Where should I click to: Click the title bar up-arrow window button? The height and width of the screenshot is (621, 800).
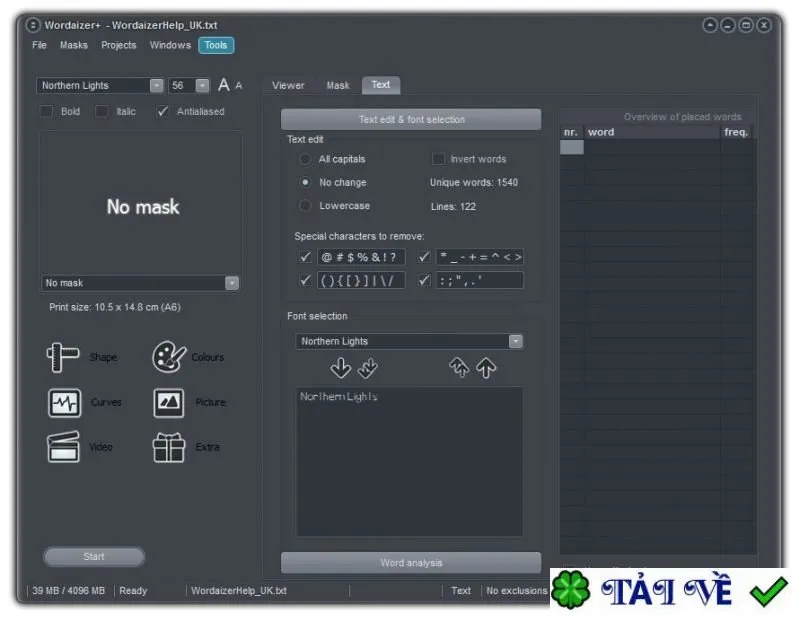pyautogui.click(x=710, y=25)
